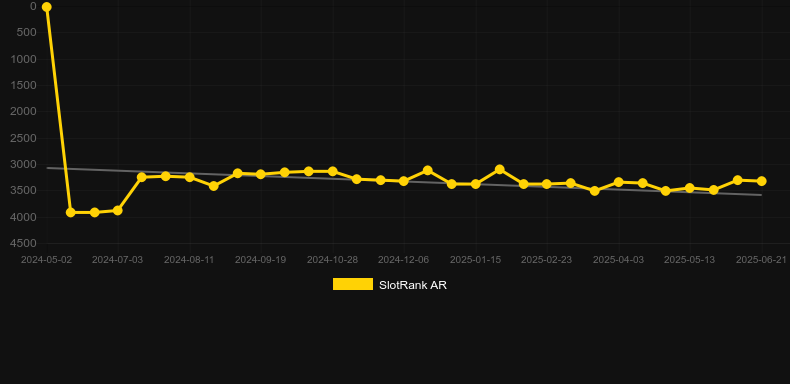Select the data point for 2024-09-19
The width and height of the screenshot is (790, 384).
coord(260,174)
